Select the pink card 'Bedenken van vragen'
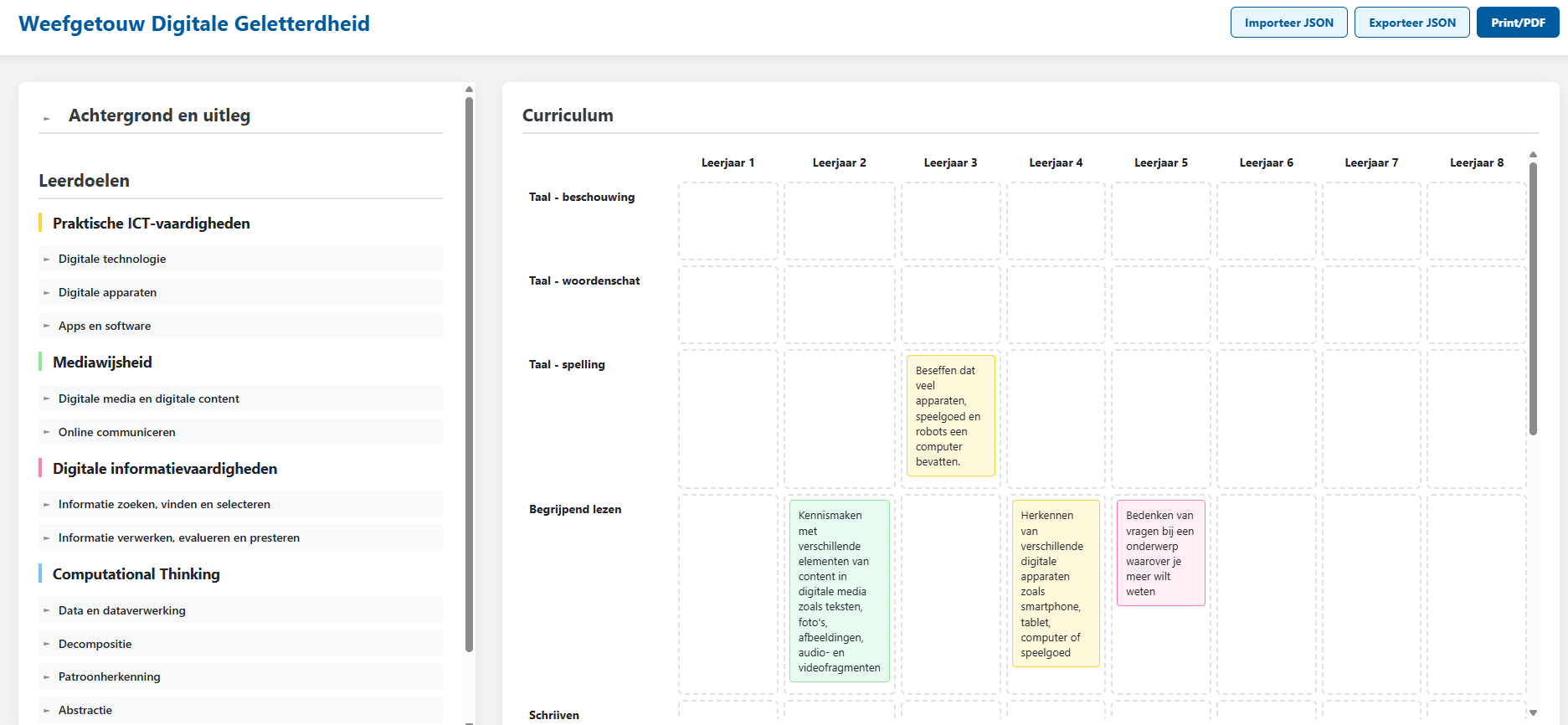Viewport: 1568px width, 725px height. click(1161, 553)
